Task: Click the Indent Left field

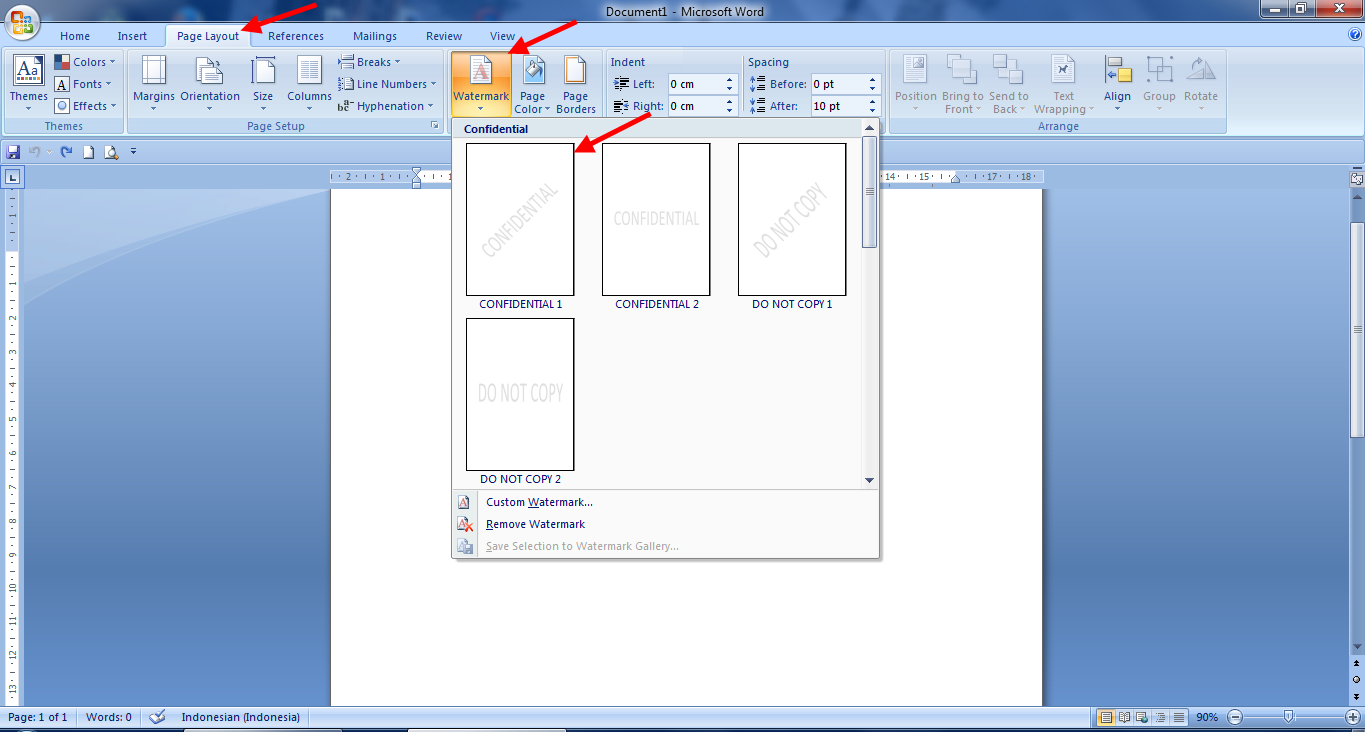Action: pyautogui.click(x=695, y=84)
